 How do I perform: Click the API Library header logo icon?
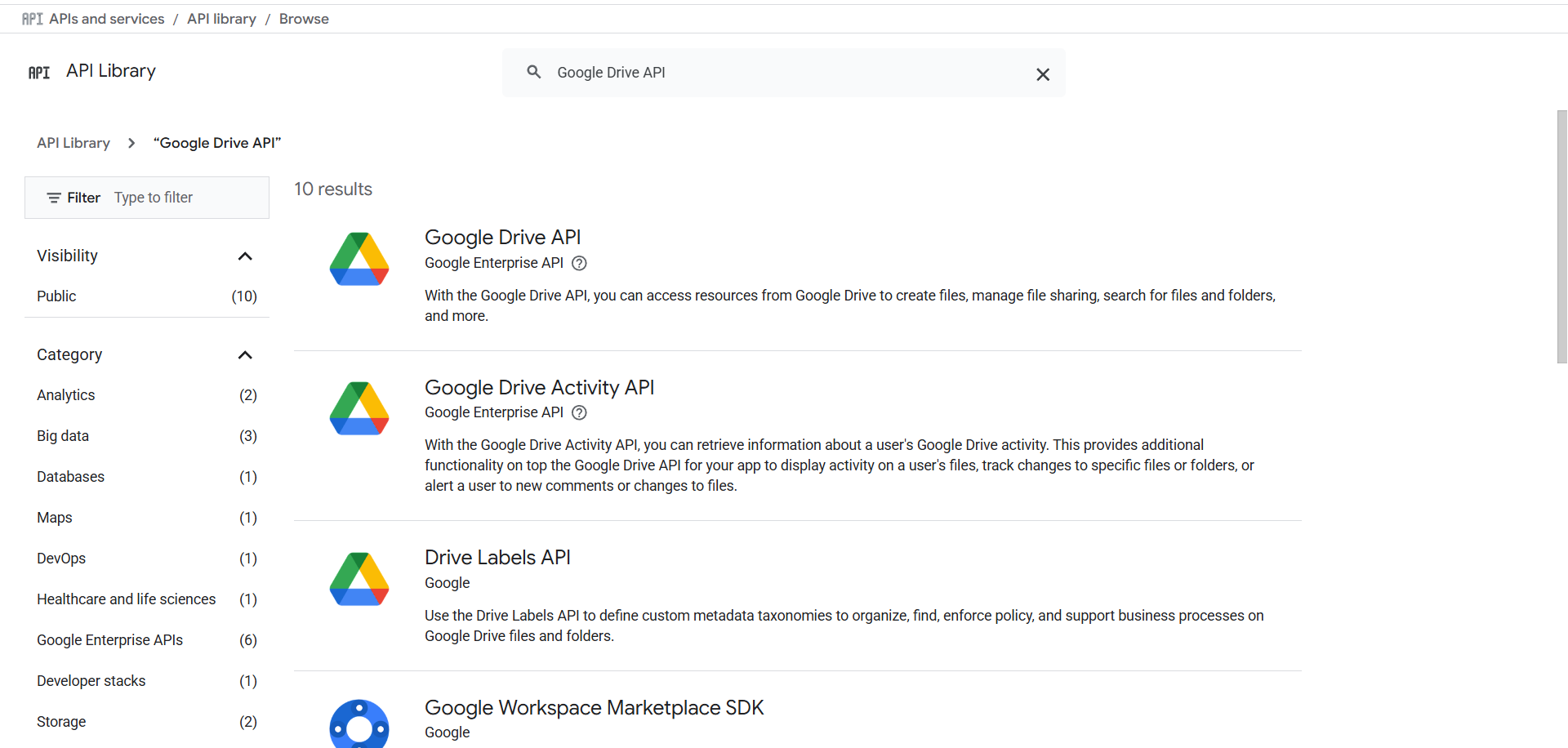click(39, 73)
